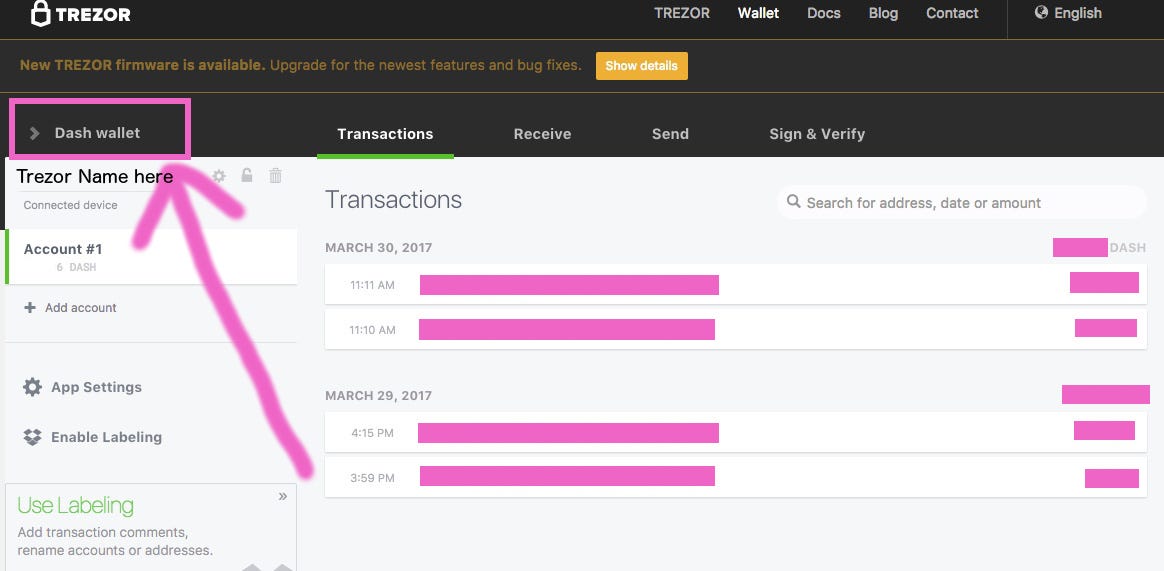Open the Receive tab
The width and height of the screenshot is (1164, 571).
[543, 134]
